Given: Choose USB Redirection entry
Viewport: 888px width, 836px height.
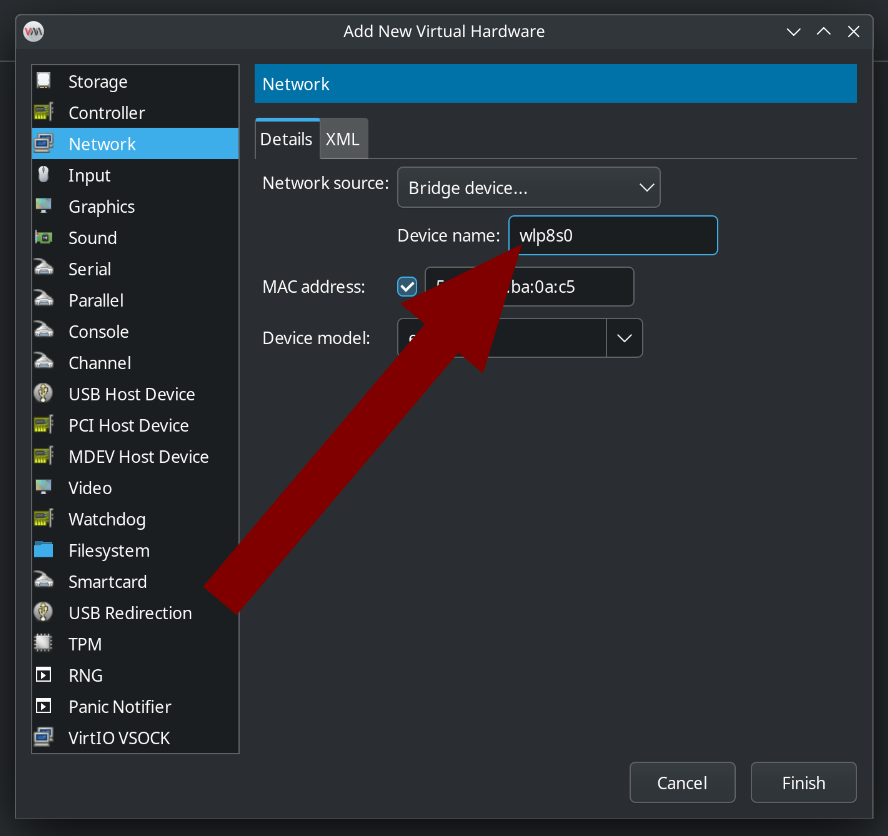Looking at the screenshot, I should 135,612.
